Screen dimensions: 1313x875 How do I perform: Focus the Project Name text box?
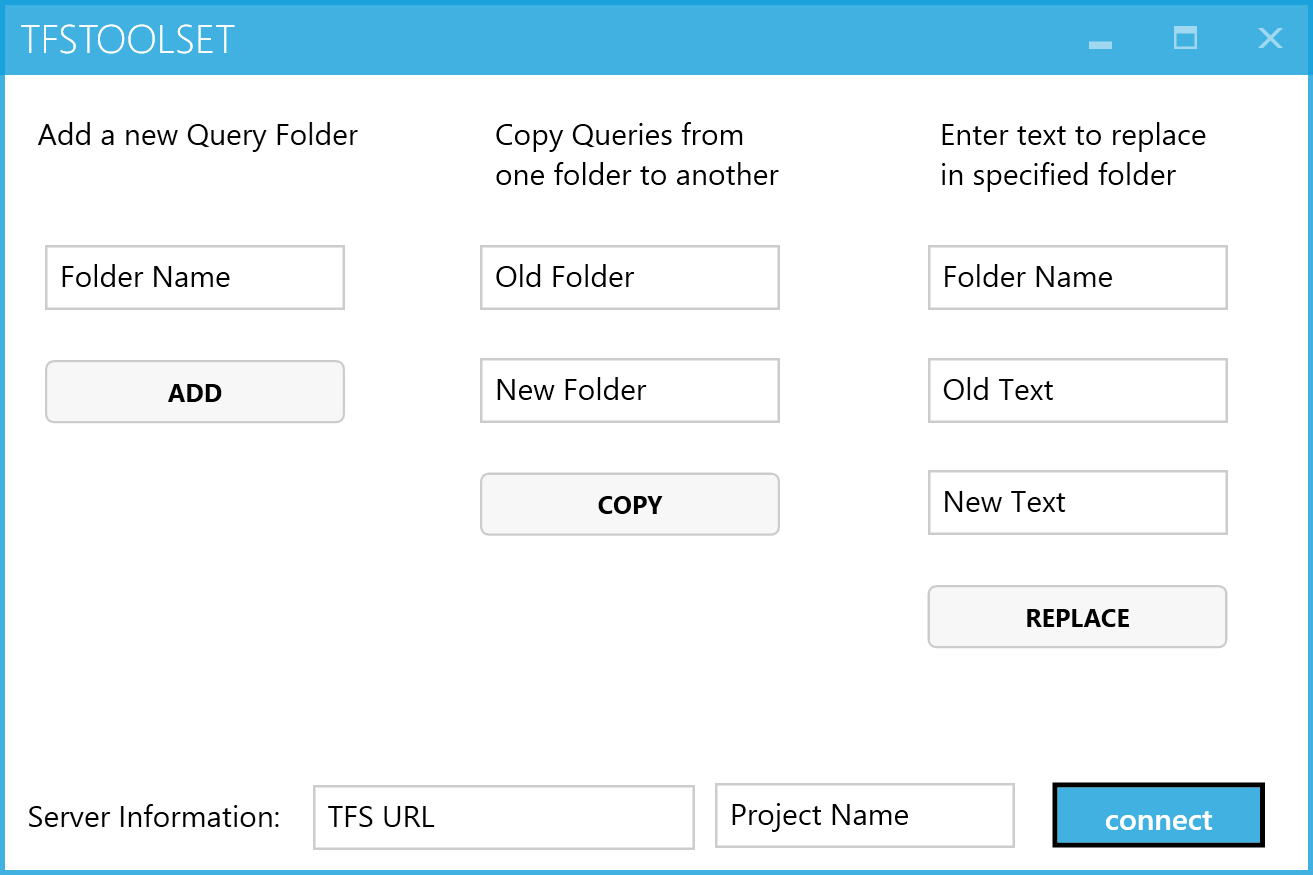coord(865,815)
